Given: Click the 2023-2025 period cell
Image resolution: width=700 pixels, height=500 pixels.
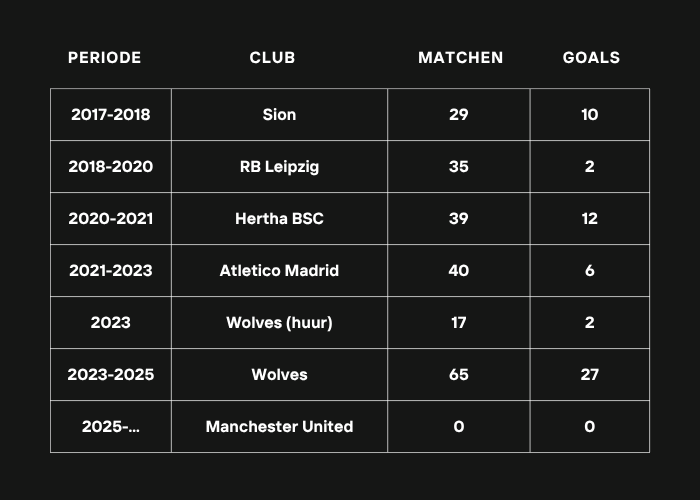Looking at the screenshot, I should point(111,375).
